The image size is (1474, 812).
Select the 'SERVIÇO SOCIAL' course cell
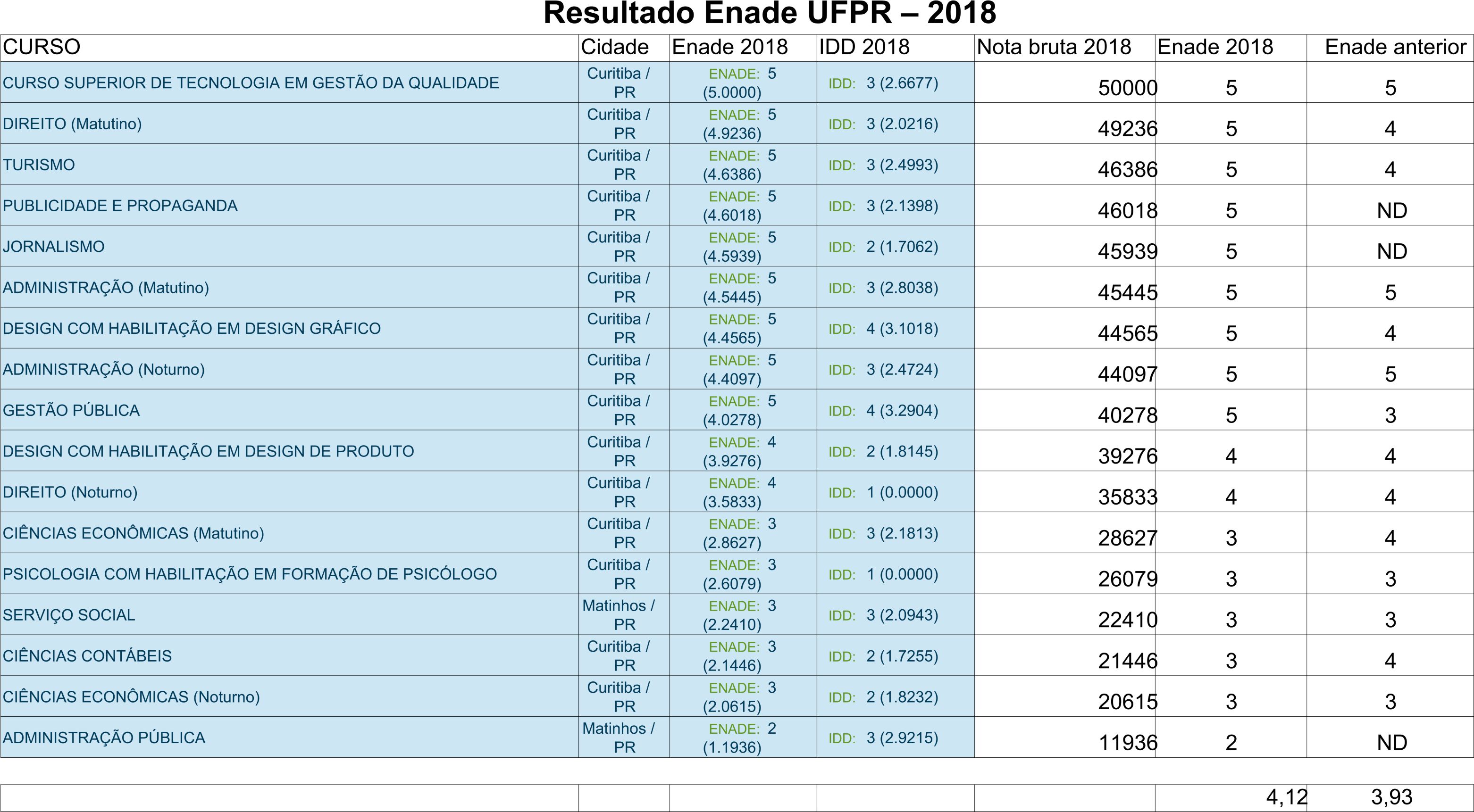[290, 615]
